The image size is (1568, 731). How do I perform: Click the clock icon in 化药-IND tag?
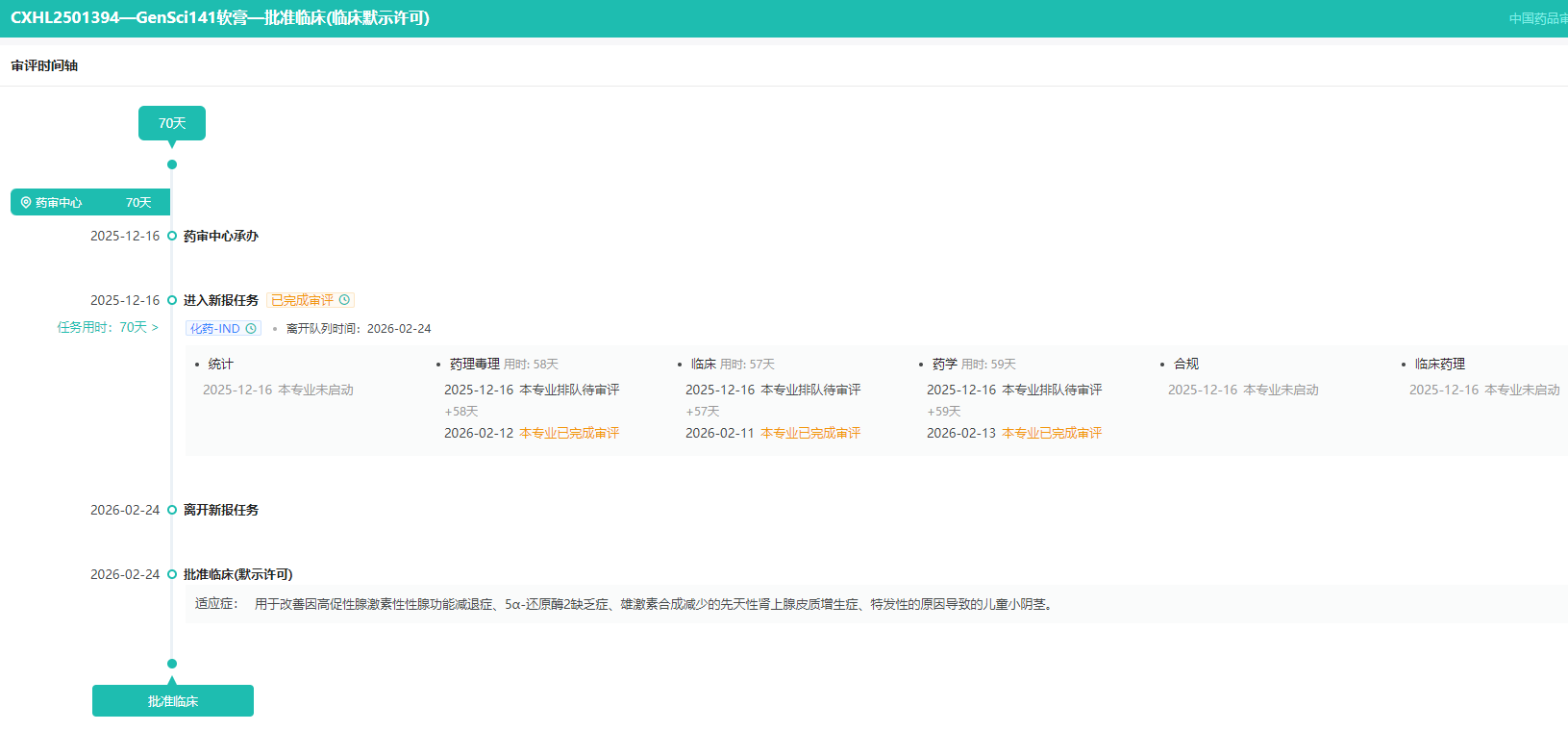251,329
